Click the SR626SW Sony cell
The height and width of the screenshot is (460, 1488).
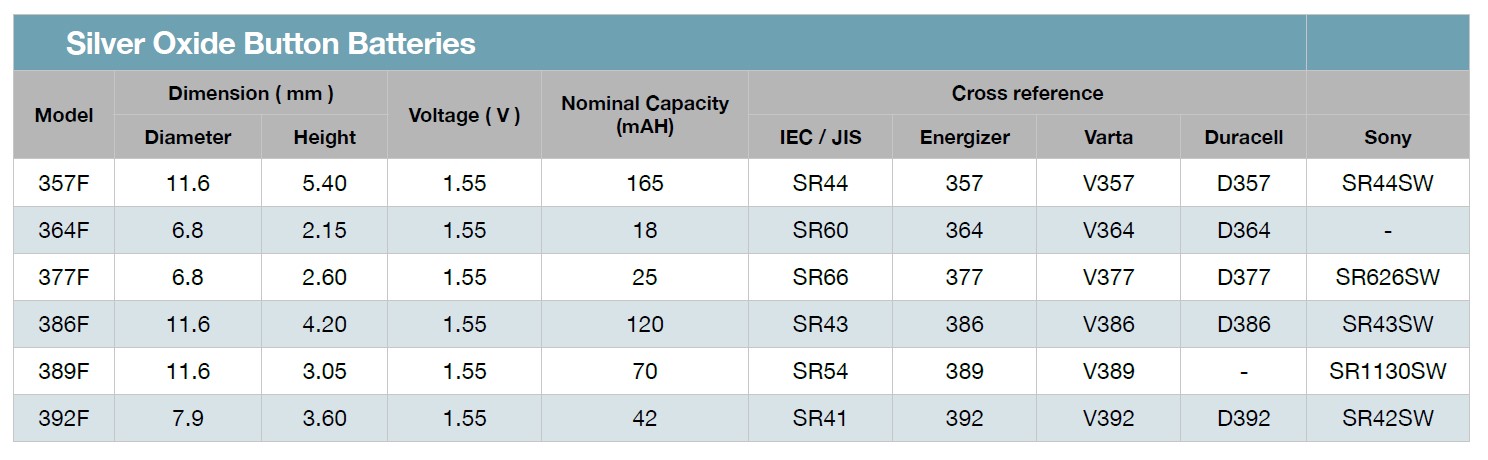(1387, 277)
